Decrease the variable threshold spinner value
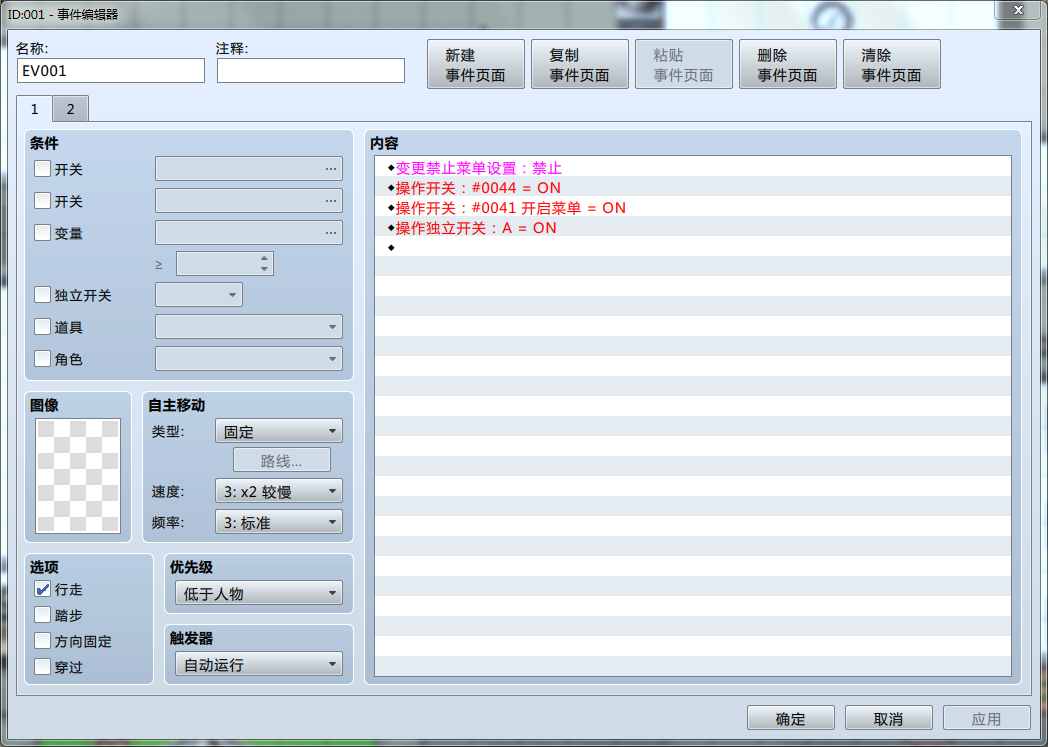This screenshot has width=1048, height=747. click(265, 269)
